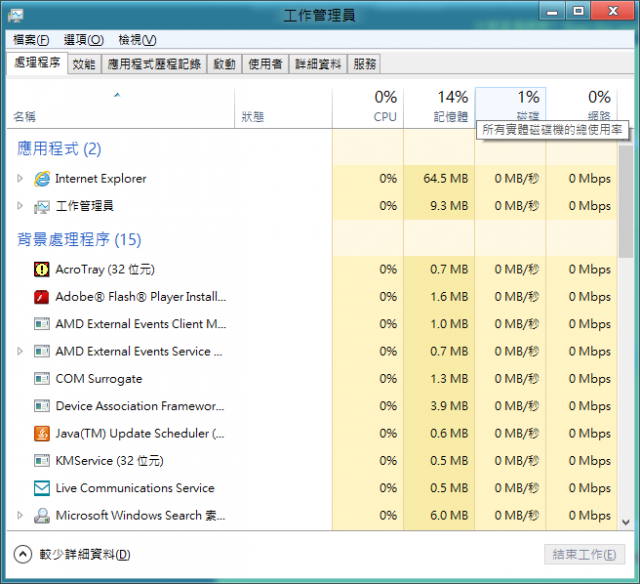Click the COM Surrogate process icon
This screenshot has width=640, height=584.
point(42,379)
